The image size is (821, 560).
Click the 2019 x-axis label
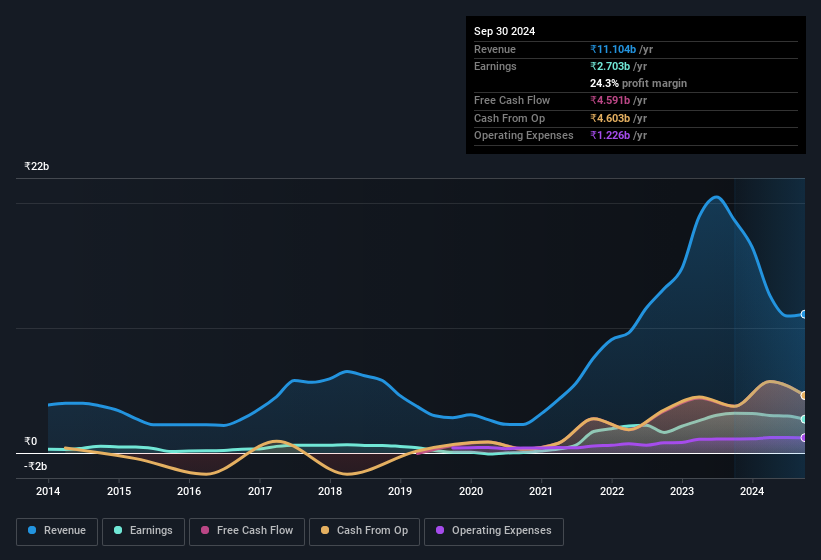click(x=400, y=491)
